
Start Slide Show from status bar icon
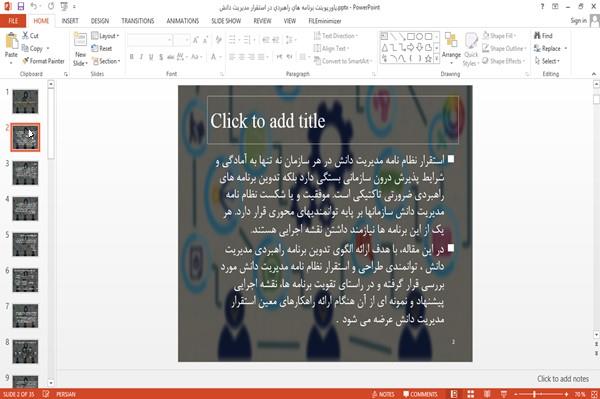click(504, 394)
